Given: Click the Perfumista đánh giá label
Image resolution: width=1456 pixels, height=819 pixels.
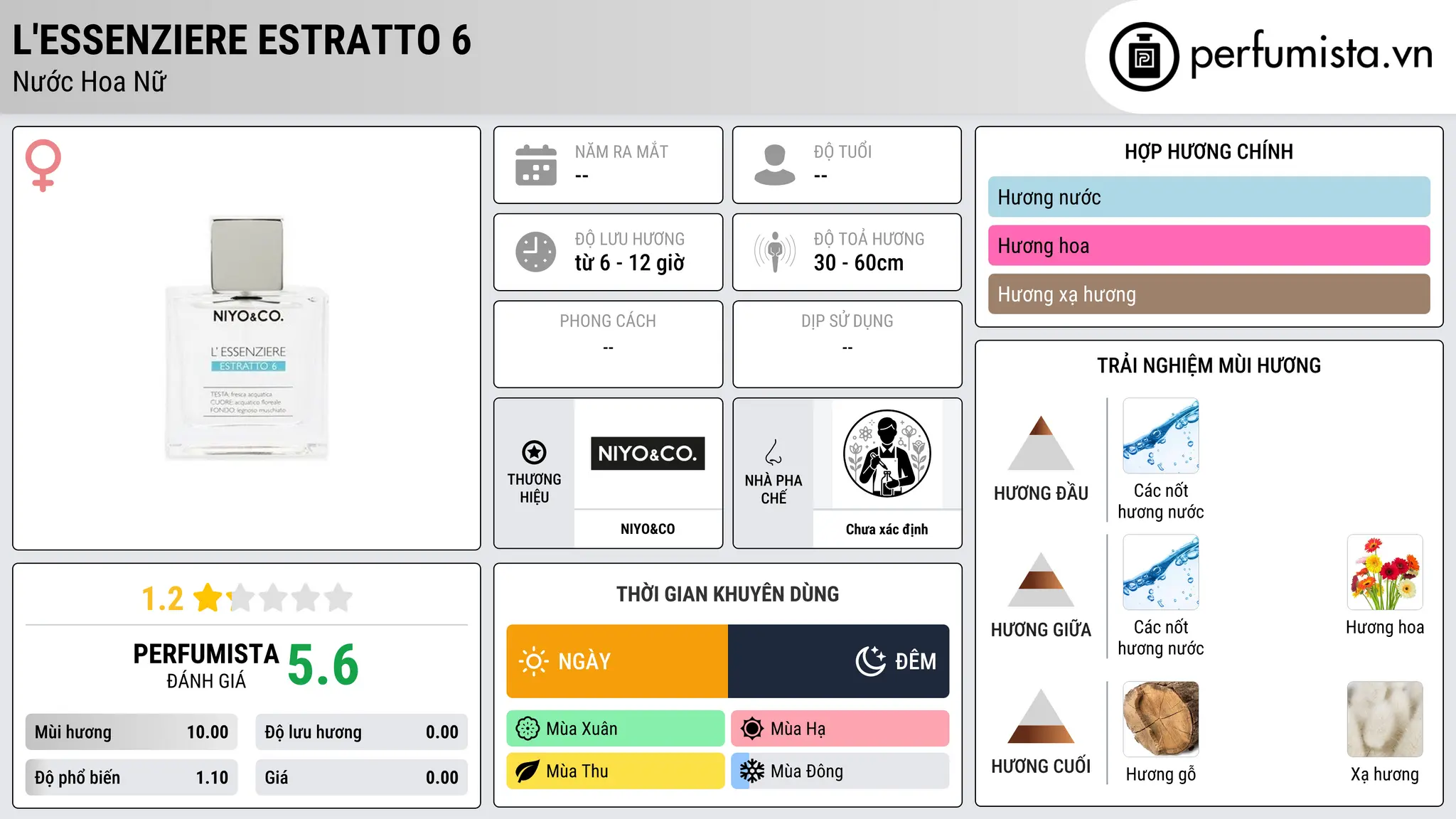Looking at the screenshot, I should pyautogui.click(x=206, y=665).
